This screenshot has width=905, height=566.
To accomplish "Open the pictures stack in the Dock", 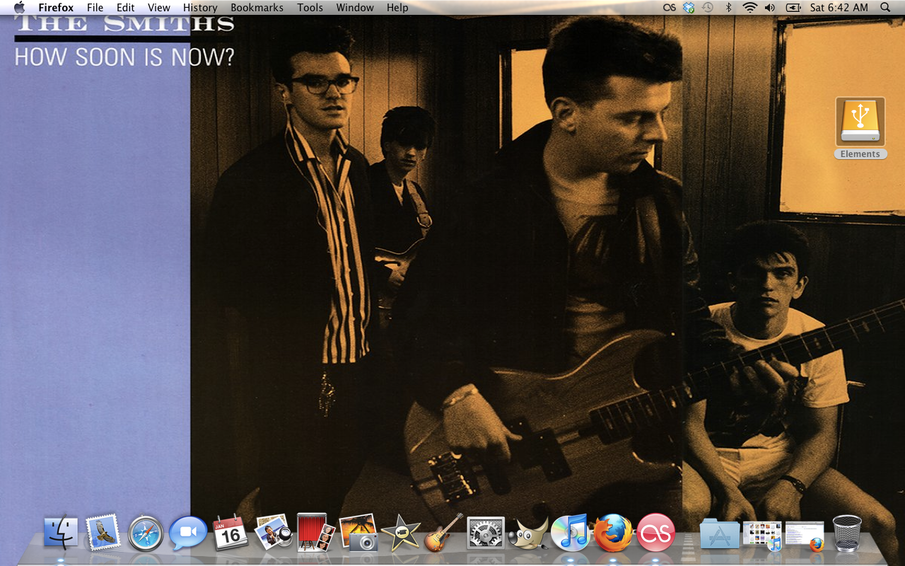I will pyautogui.click(x=762, y=535).
